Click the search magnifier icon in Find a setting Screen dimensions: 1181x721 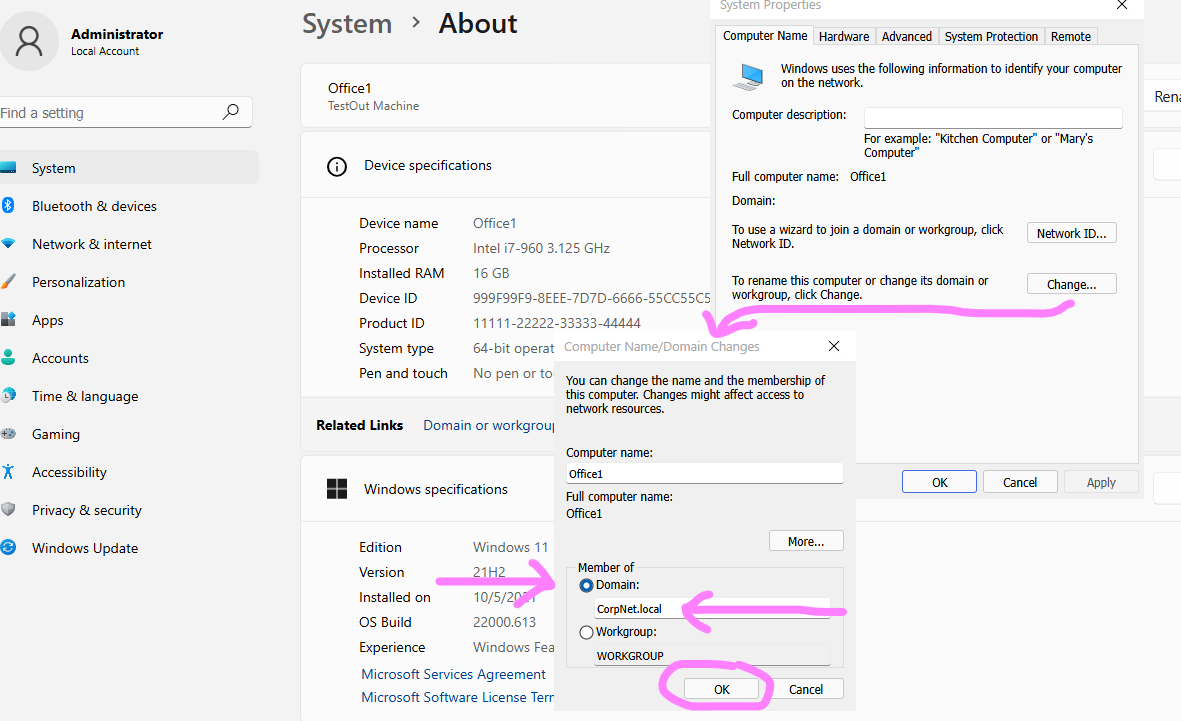click(x=230, y=112)
